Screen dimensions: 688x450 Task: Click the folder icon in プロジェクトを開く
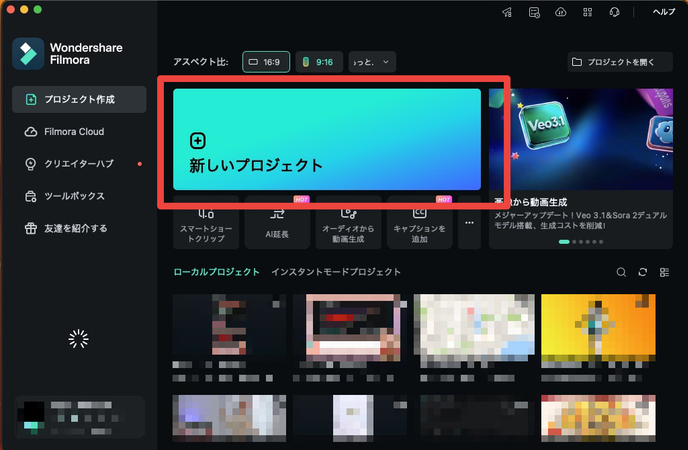[577, 62]
